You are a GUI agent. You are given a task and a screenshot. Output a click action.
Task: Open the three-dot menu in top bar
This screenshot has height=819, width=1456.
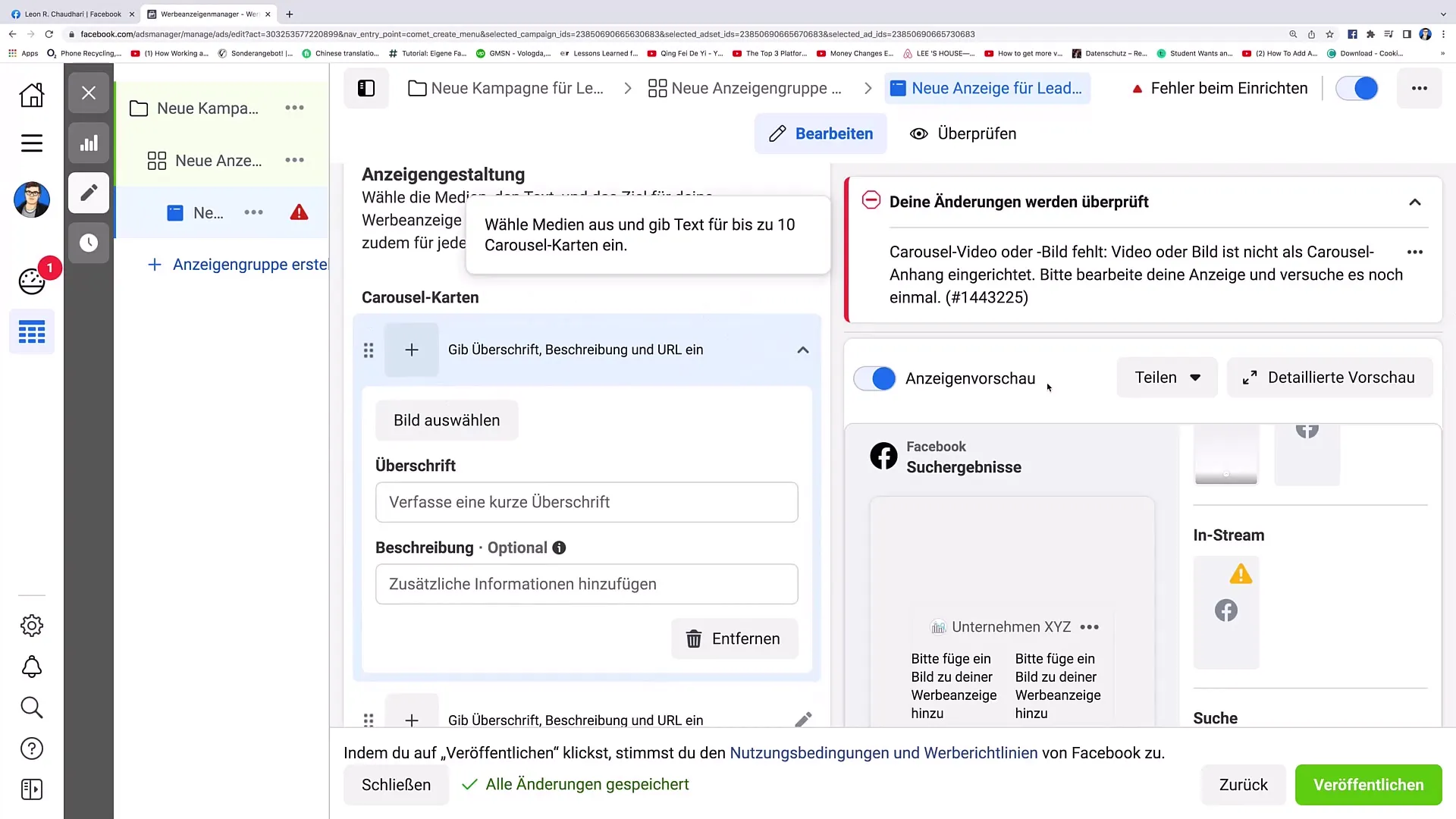(1420, 88)
